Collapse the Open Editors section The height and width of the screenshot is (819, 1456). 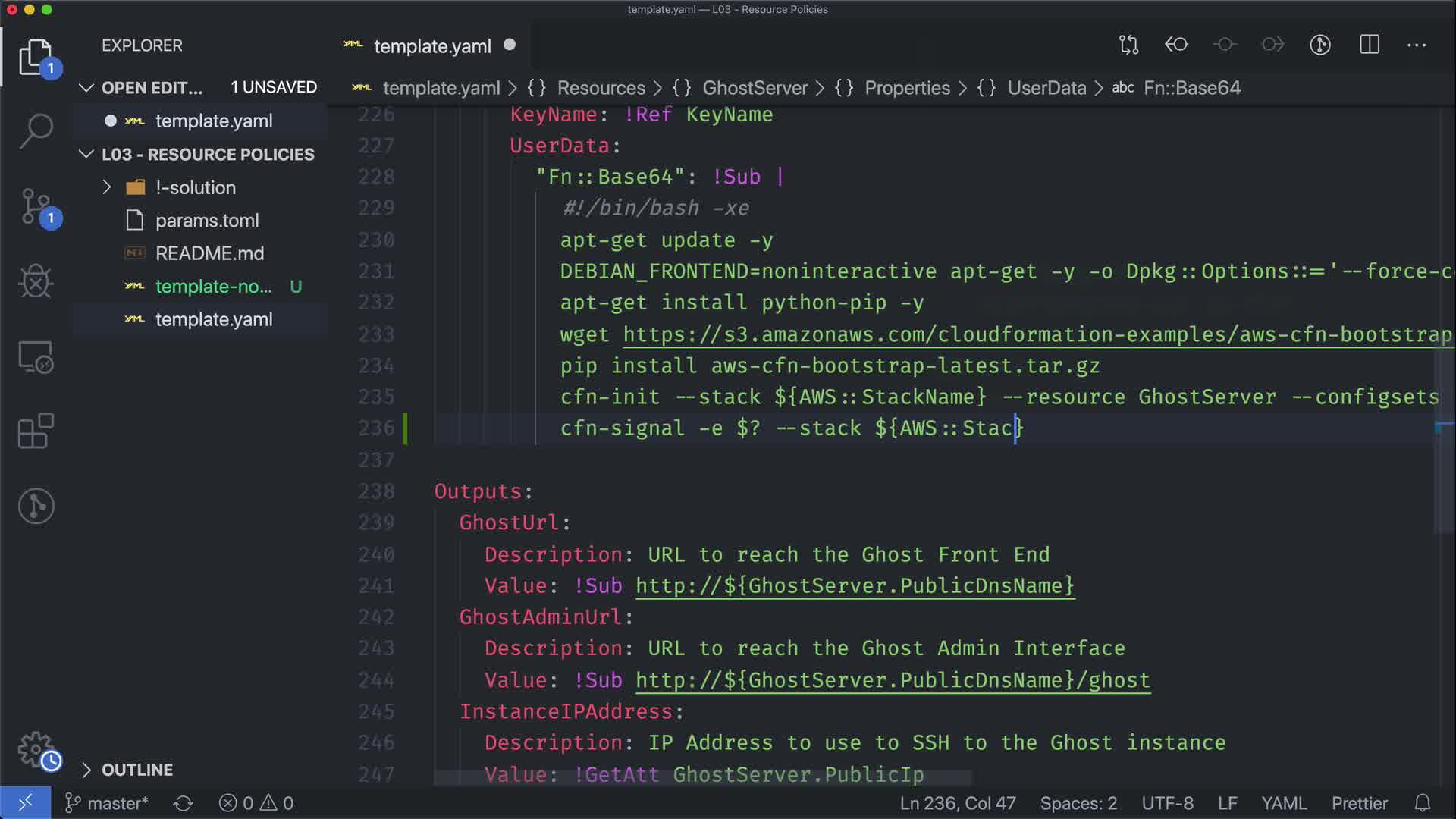pyautogui.click(x=86, y=88)
